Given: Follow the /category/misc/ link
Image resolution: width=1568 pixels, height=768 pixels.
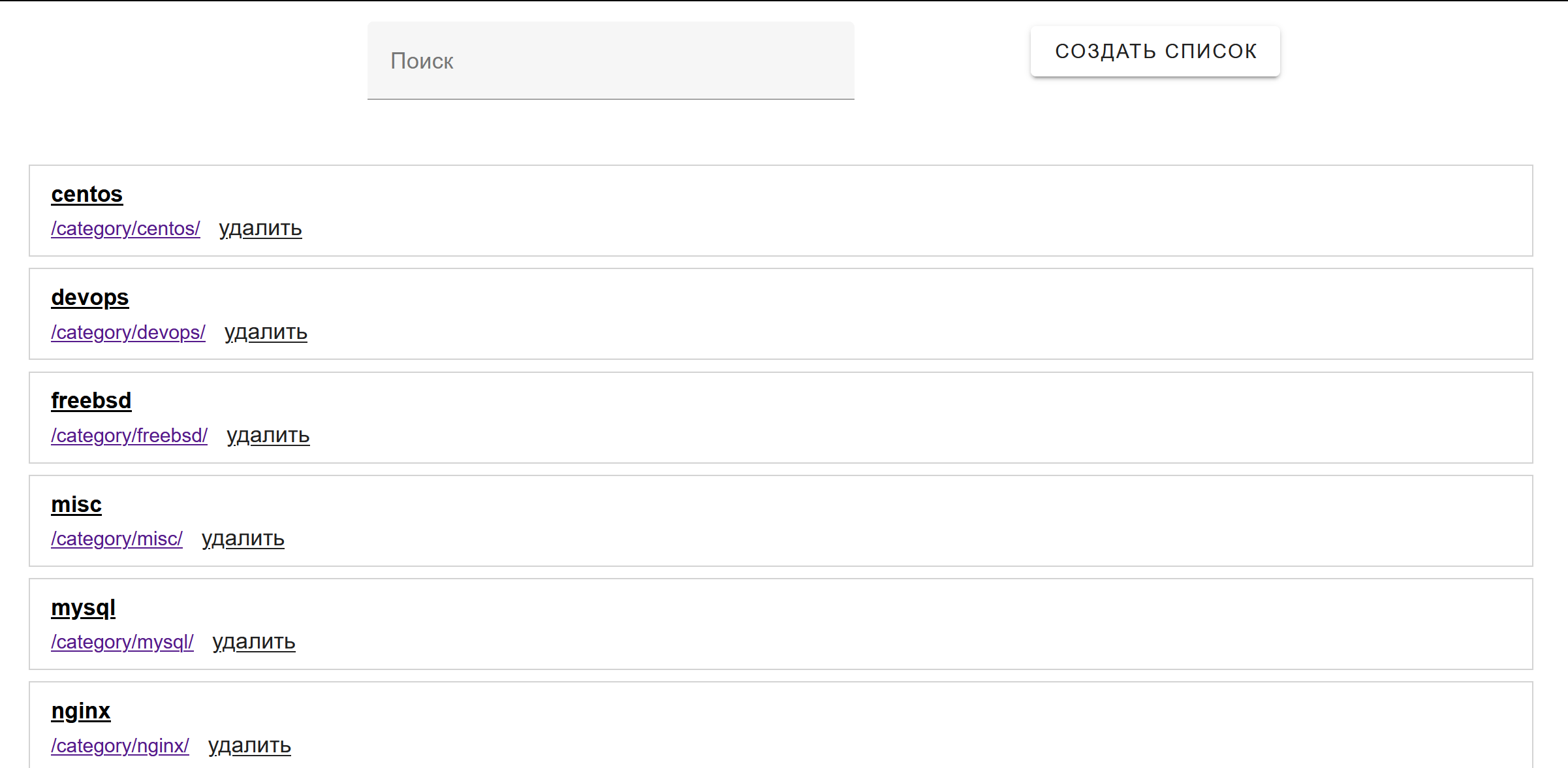Looking at the screenshot, I should 117,539.
